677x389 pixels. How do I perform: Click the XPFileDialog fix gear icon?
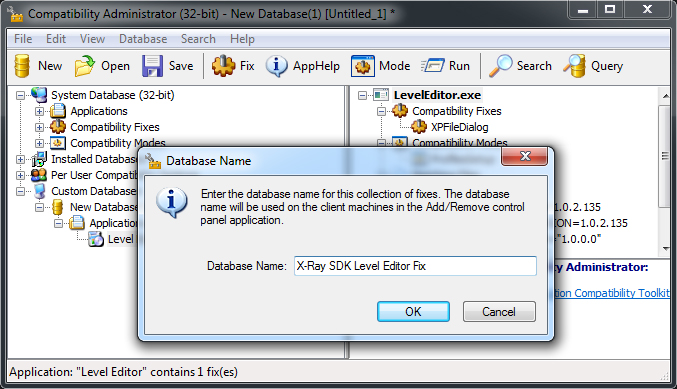click(x=419, y=127)
